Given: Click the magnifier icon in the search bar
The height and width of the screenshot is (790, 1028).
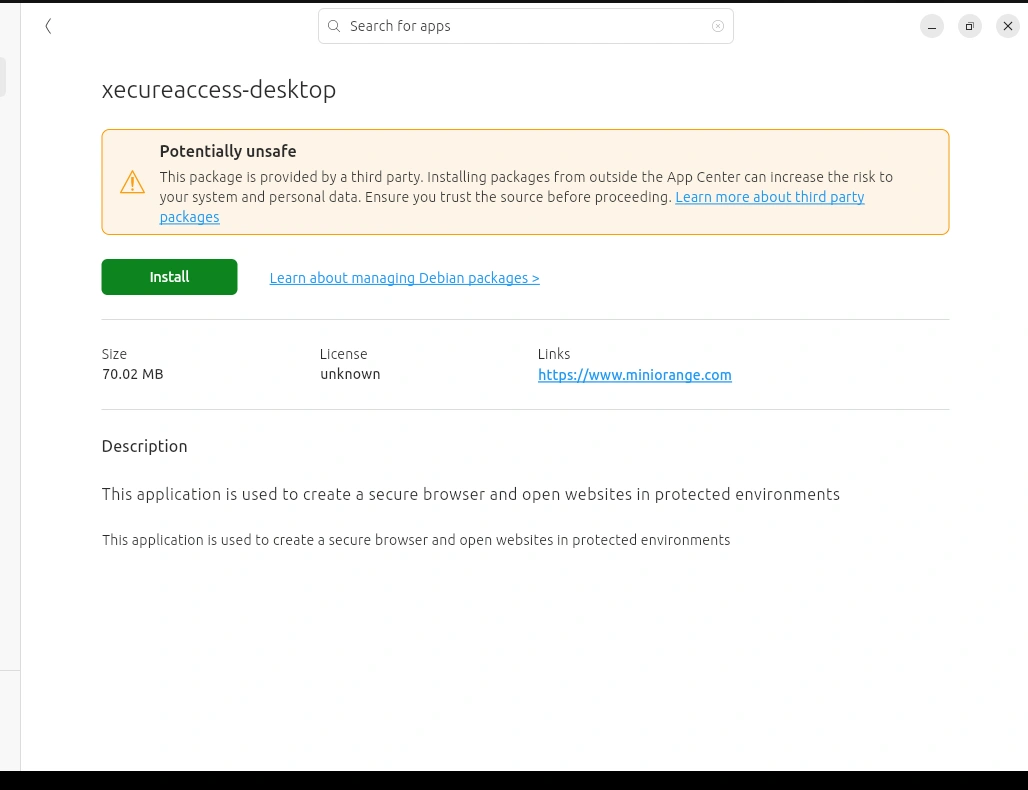Looking at the screenshot, I should pyautogui.click(x=334, y=26).
